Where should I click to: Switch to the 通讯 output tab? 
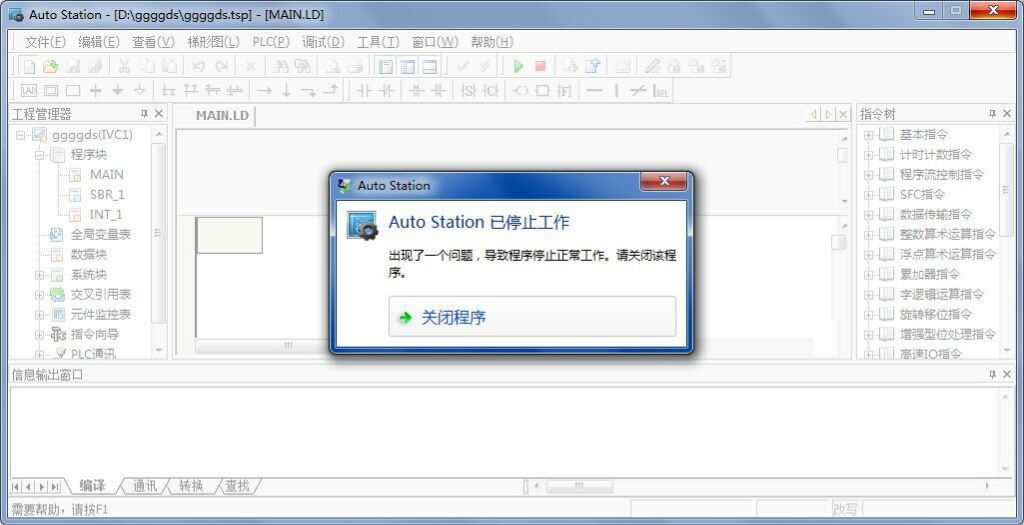point(145,486)
